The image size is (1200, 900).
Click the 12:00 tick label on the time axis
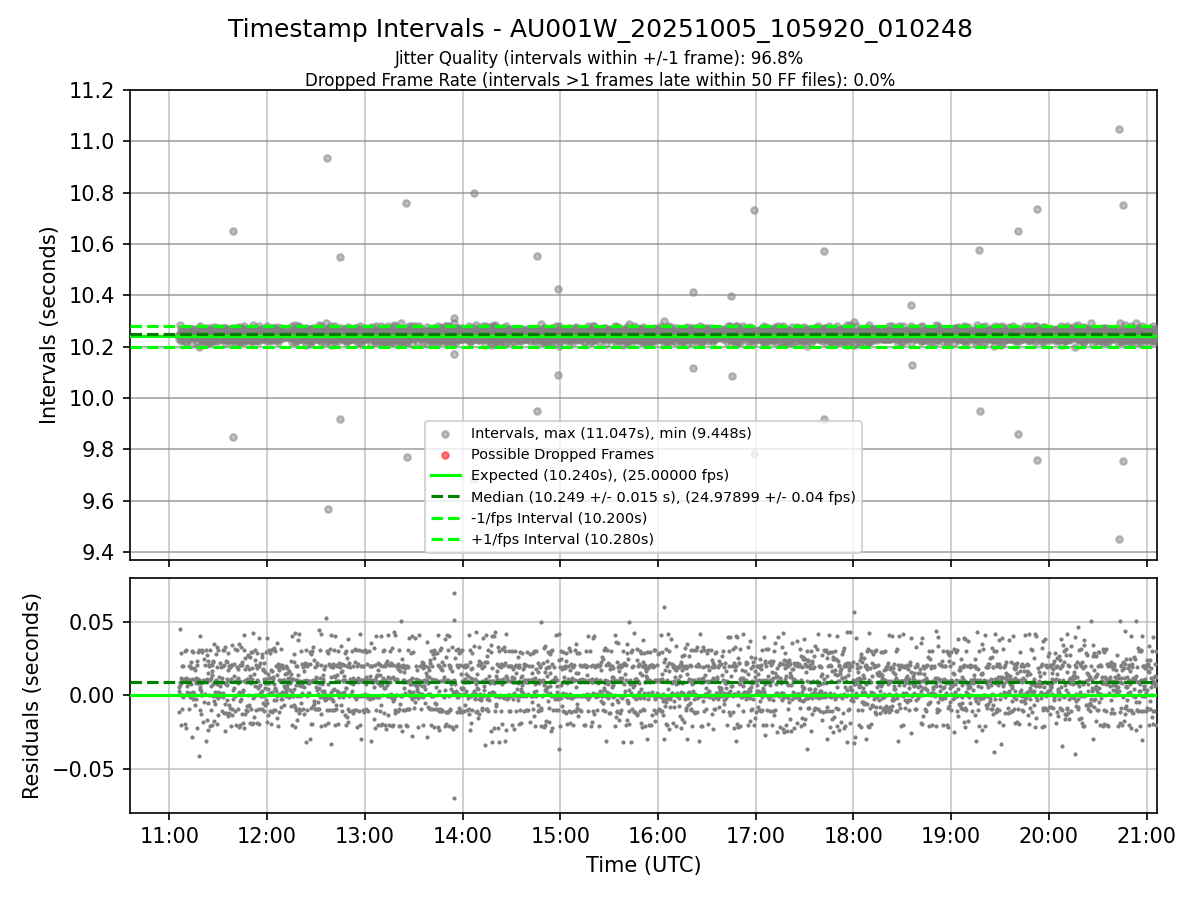point(266,834)
